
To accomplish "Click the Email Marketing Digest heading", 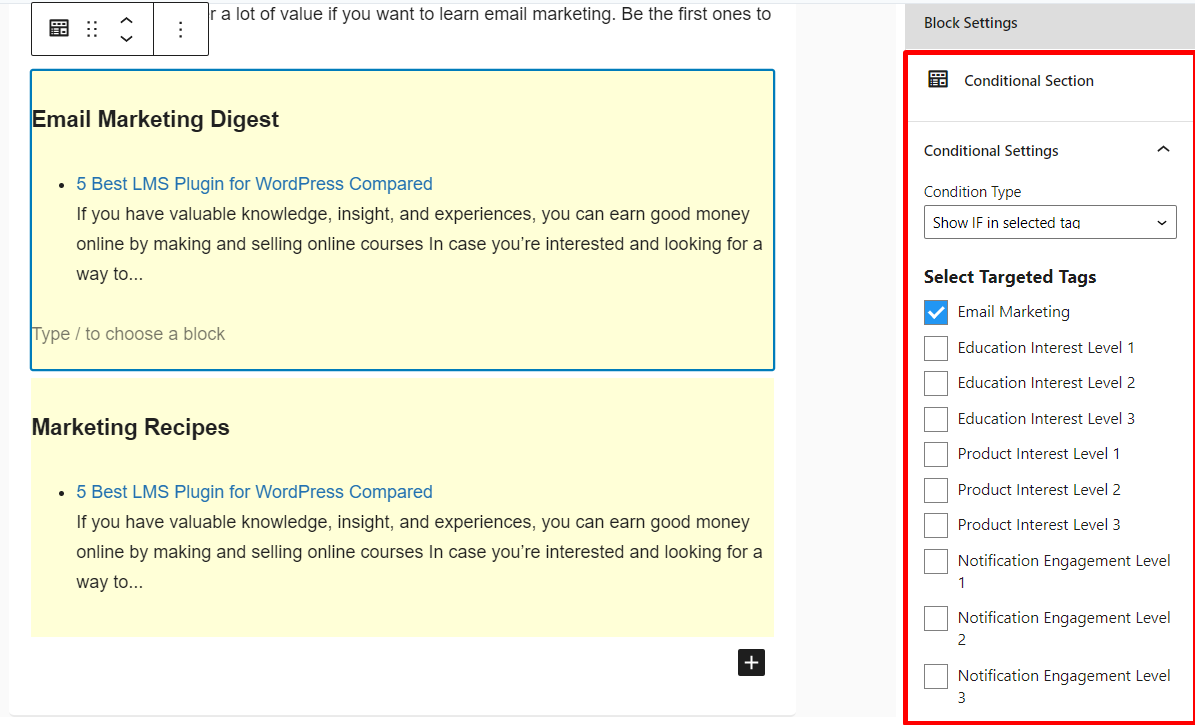I will pyautogui.click(x=155, y=119).
